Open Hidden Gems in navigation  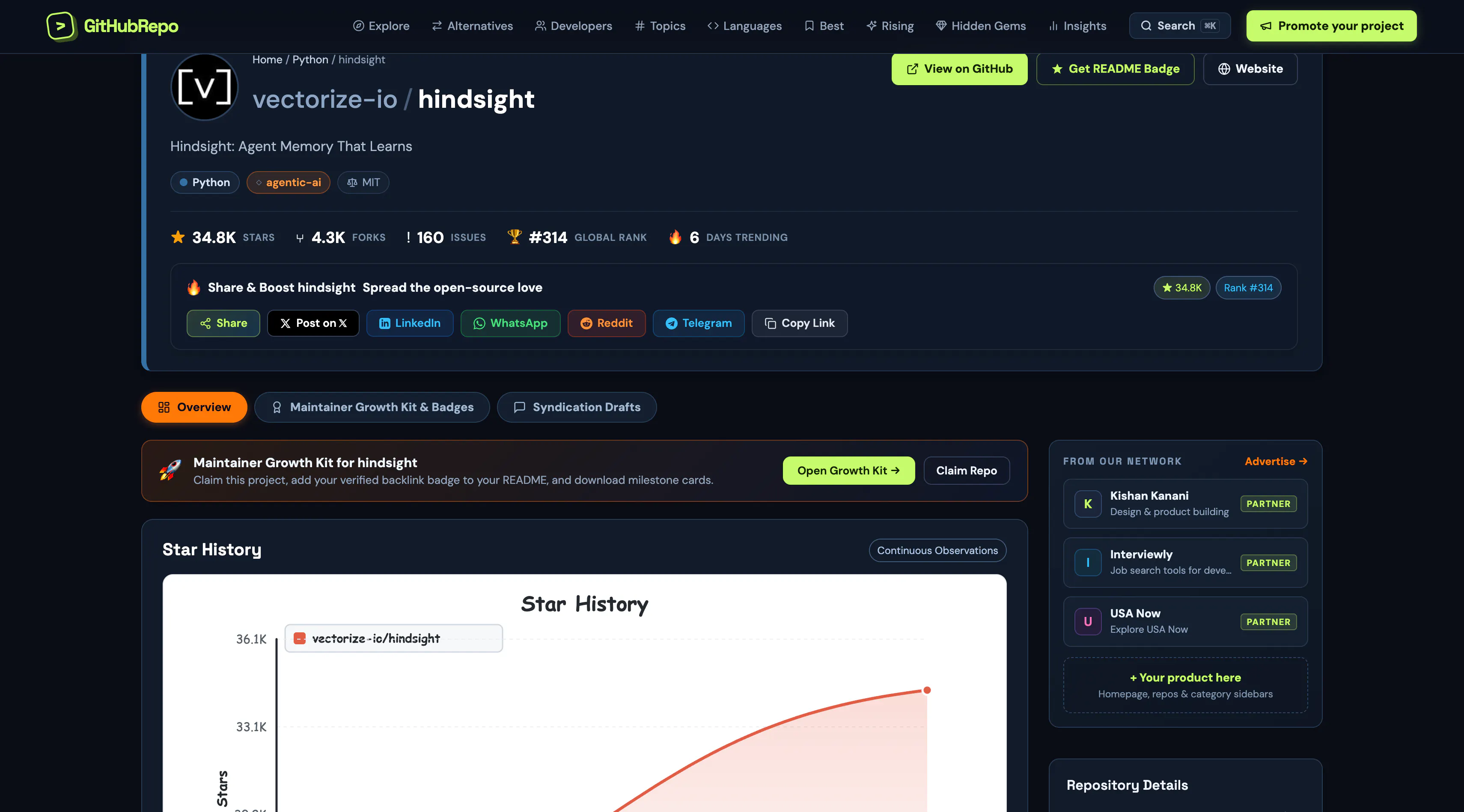point(981,26)
